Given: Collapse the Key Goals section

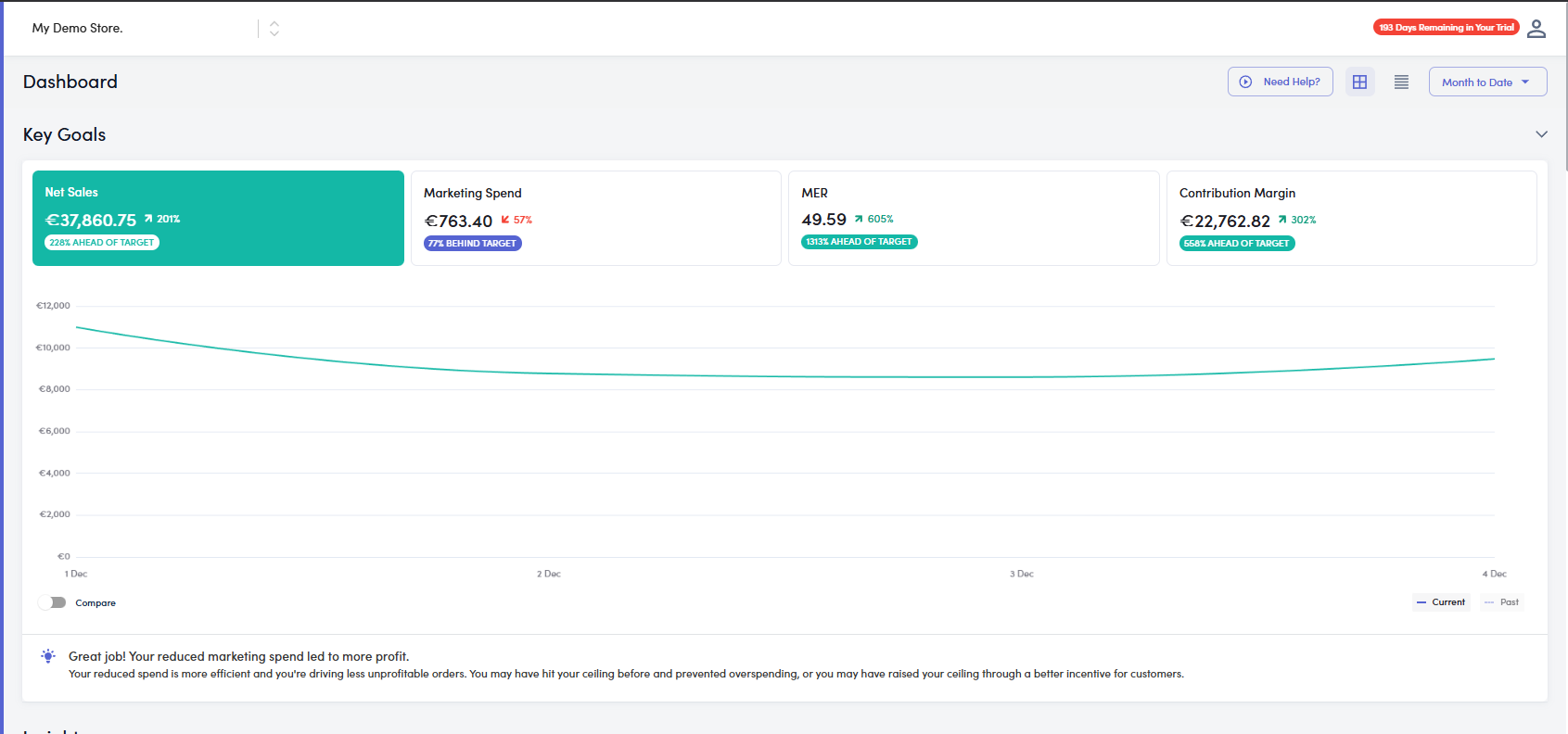Looking at the screenshot, I should pyautogui.click(x=1541, y=134).
